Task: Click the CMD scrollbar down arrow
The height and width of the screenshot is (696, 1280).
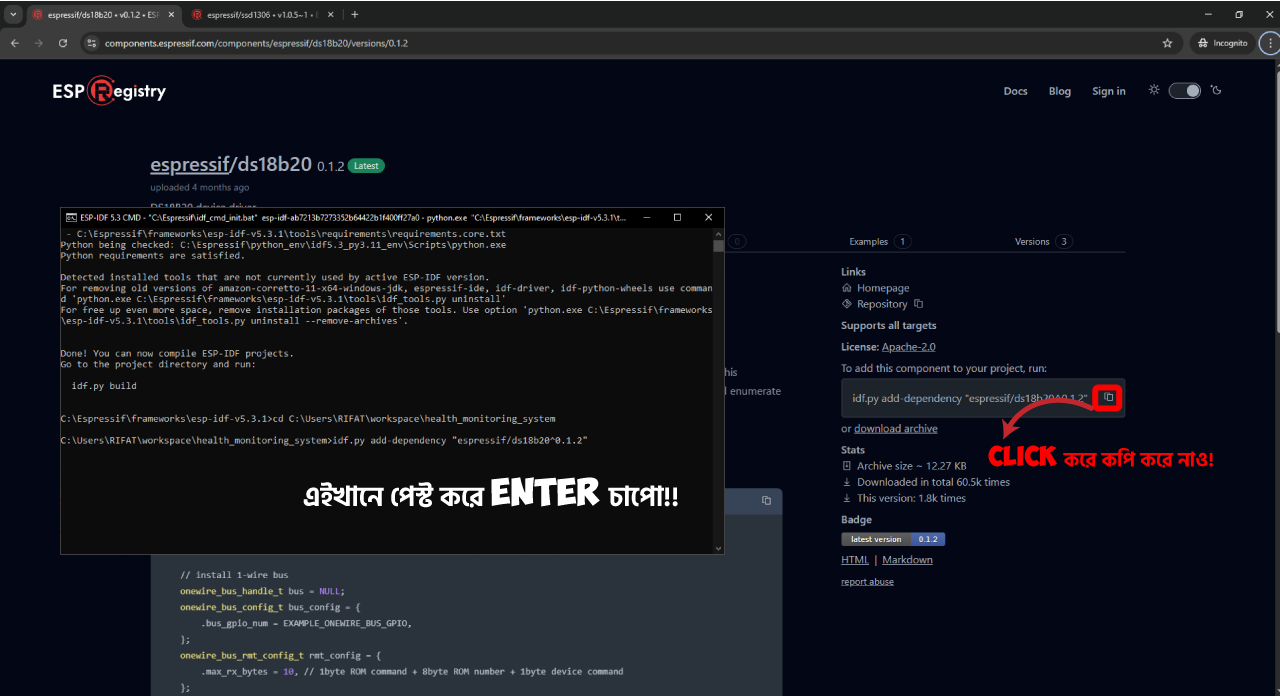Action: pos(718,547)
